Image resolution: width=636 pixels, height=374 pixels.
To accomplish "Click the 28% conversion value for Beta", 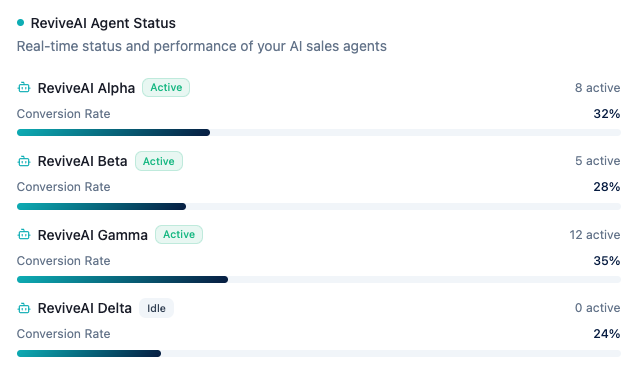I will (607, 187).
